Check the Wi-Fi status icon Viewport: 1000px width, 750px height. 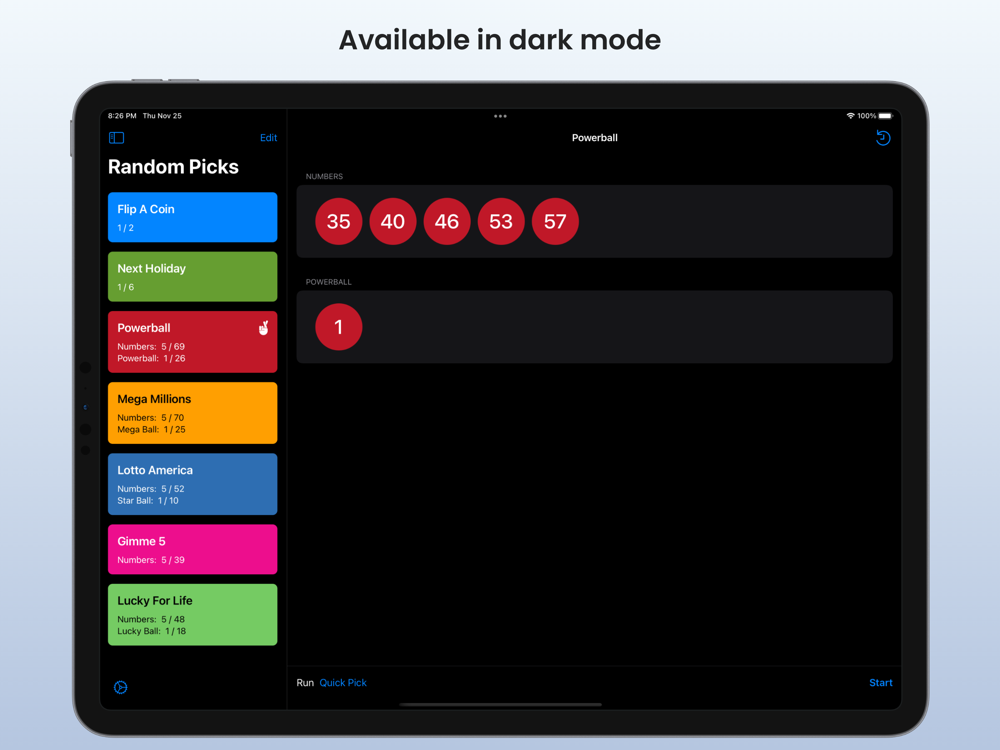point(850,116)
